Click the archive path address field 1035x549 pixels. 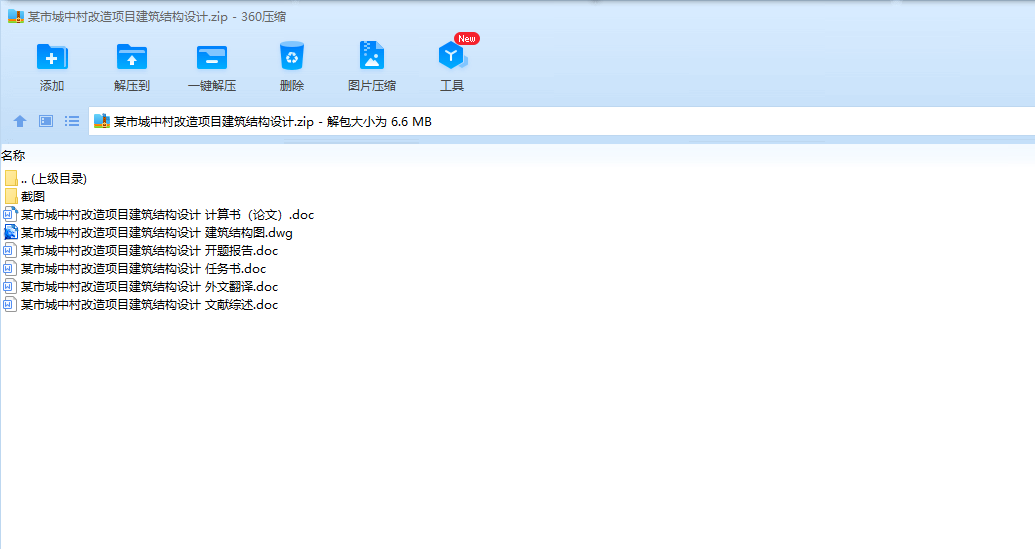click(562, 121)
